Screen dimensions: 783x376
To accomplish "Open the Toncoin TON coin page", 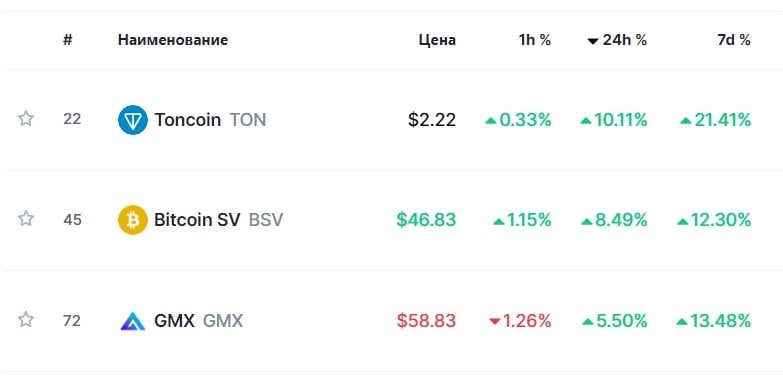I will coord(210,120).
